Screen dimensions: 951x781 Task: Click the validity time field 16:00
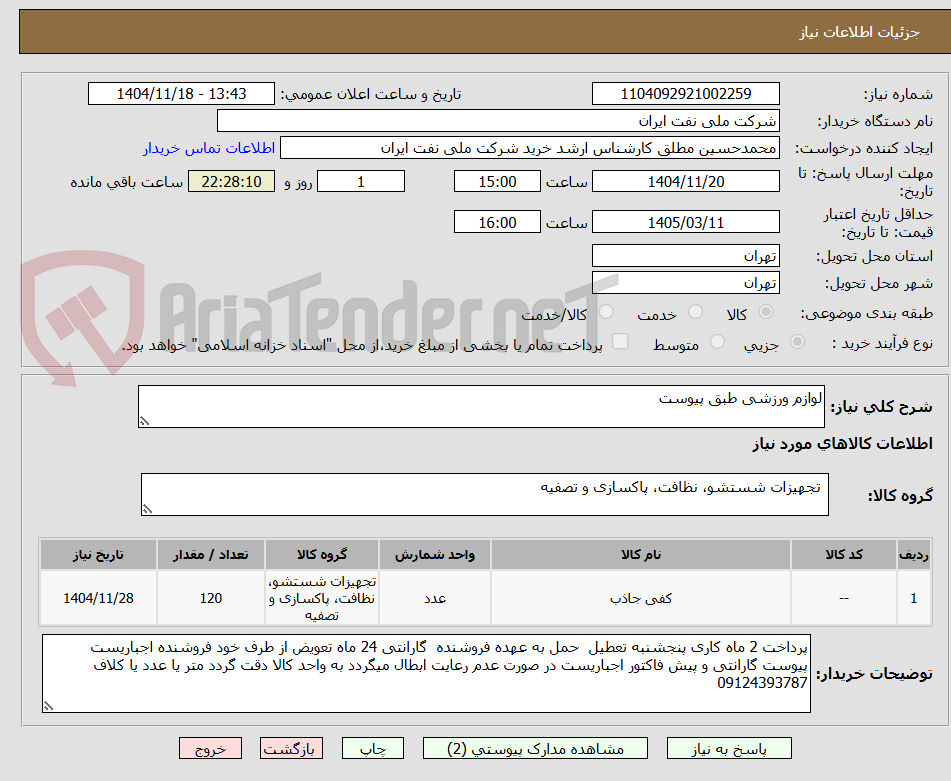coord(497,222)
